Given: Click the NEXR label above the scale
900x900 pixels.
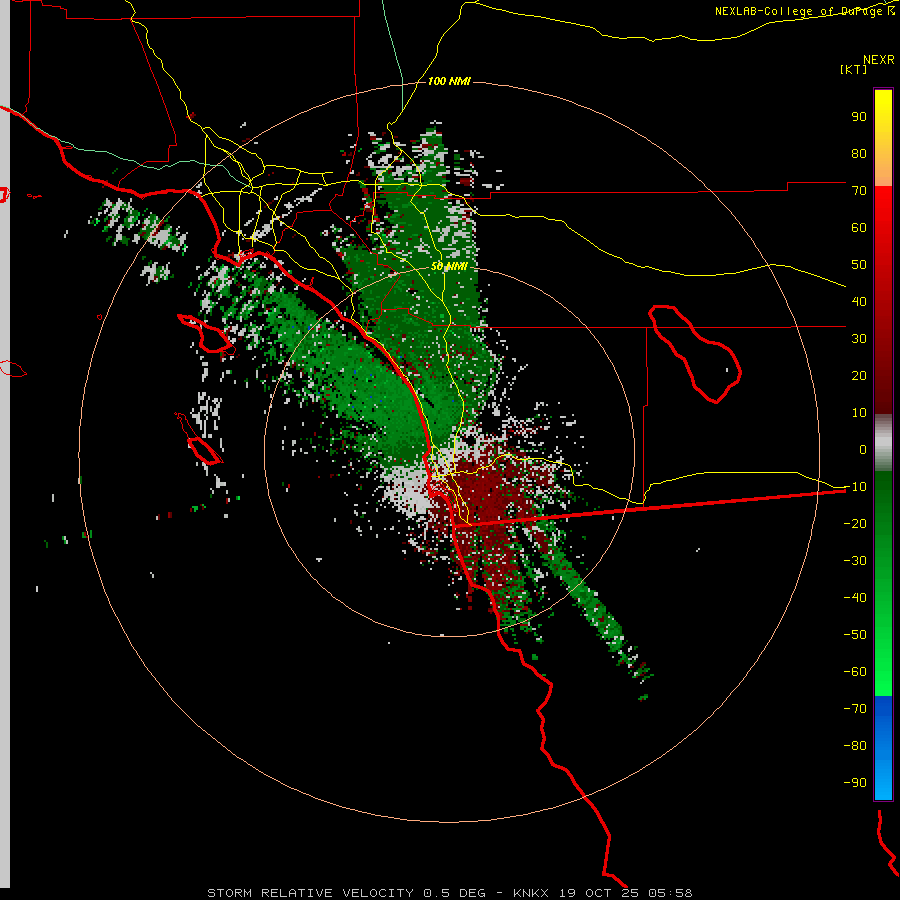Looking at the screenshot, I should 878,60.
